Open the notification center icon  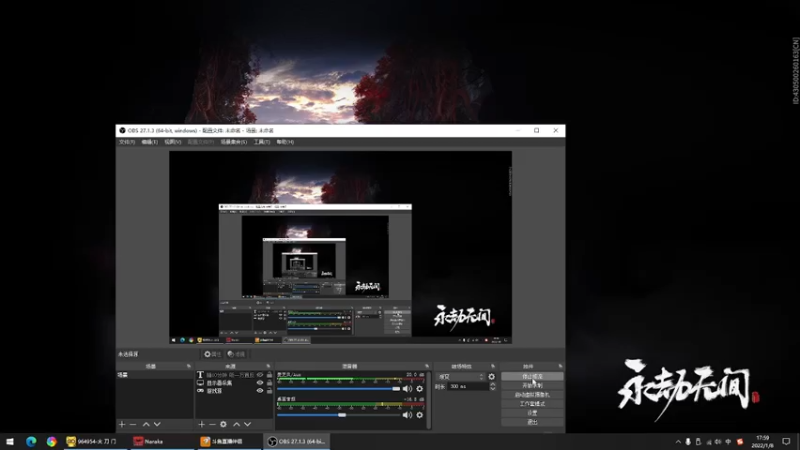coord(786,442)
